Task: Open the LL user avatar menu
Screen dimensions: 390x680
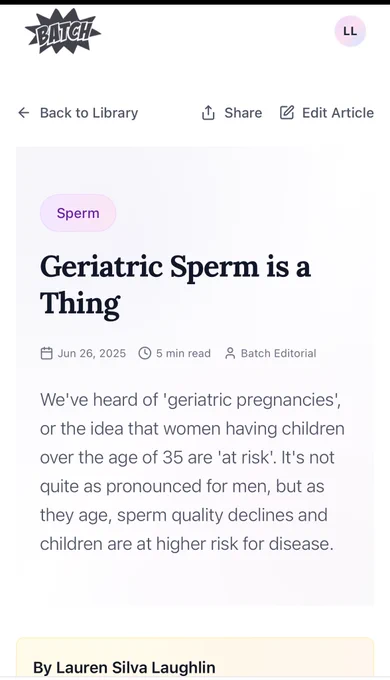Action: pyautogui.click(x=350, y=31)
